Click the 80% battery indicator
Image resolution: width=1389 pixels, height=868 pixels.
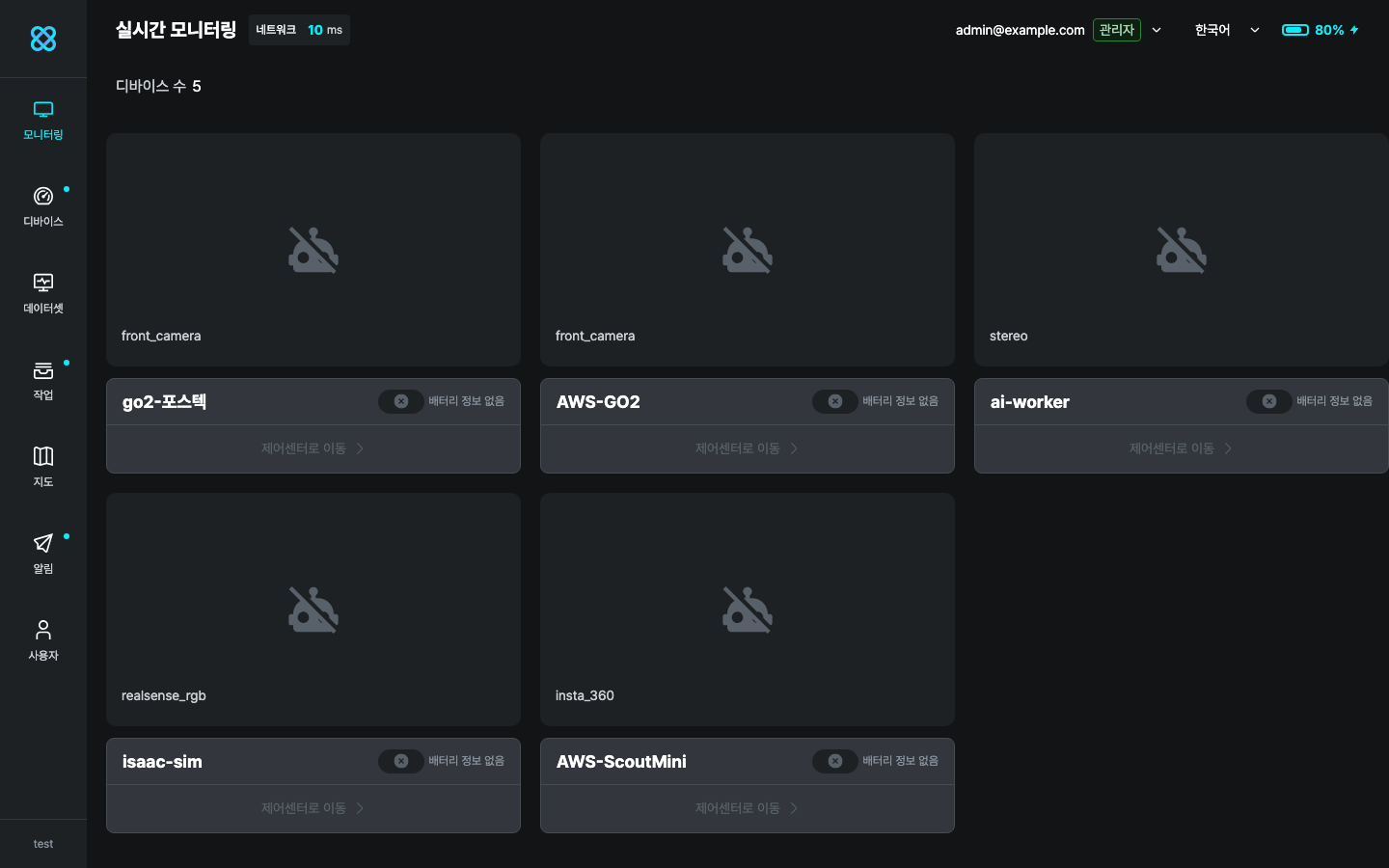tap(1320, 30)
